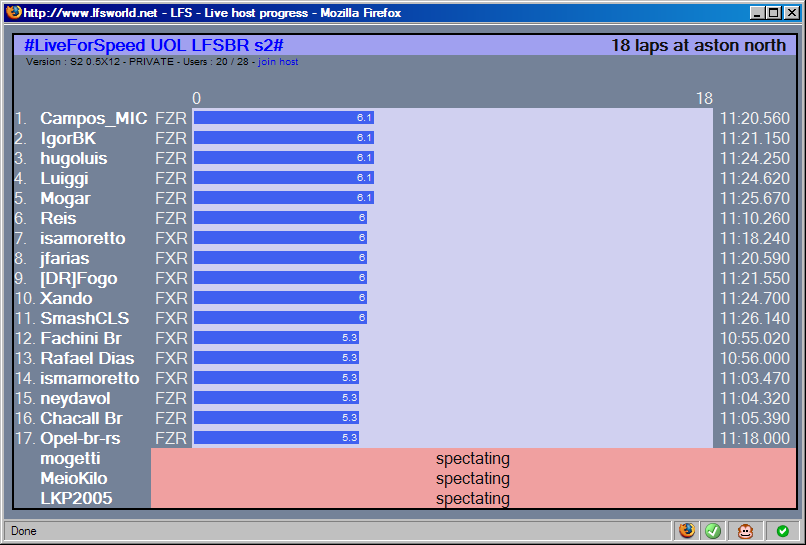Select driver name jfarias
This screenshot has width=806, height=545.
(x=65, y=258)
